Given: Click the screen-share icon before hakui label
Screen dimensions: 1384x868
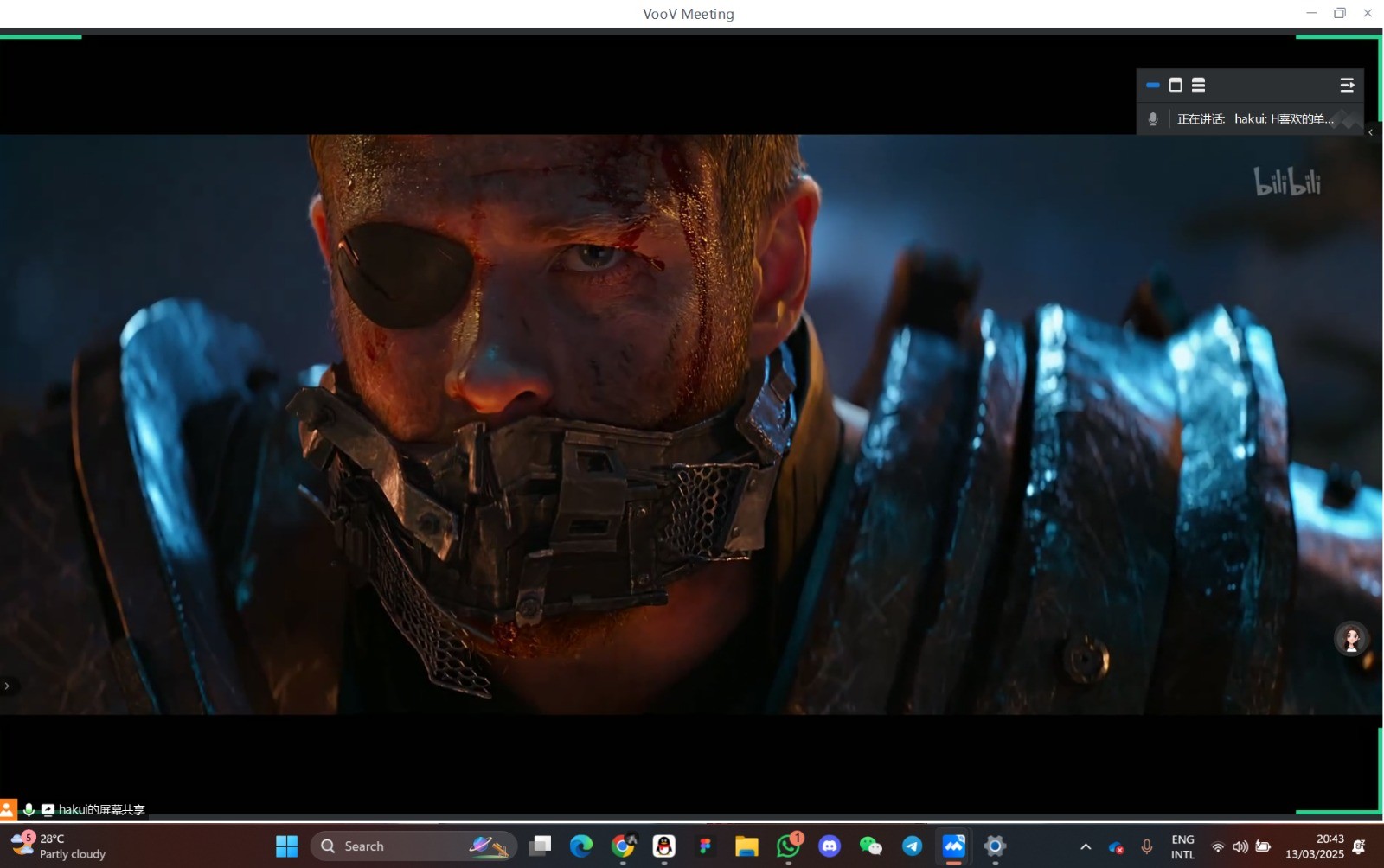Looking at the screenshot, I should pos(48,809).
